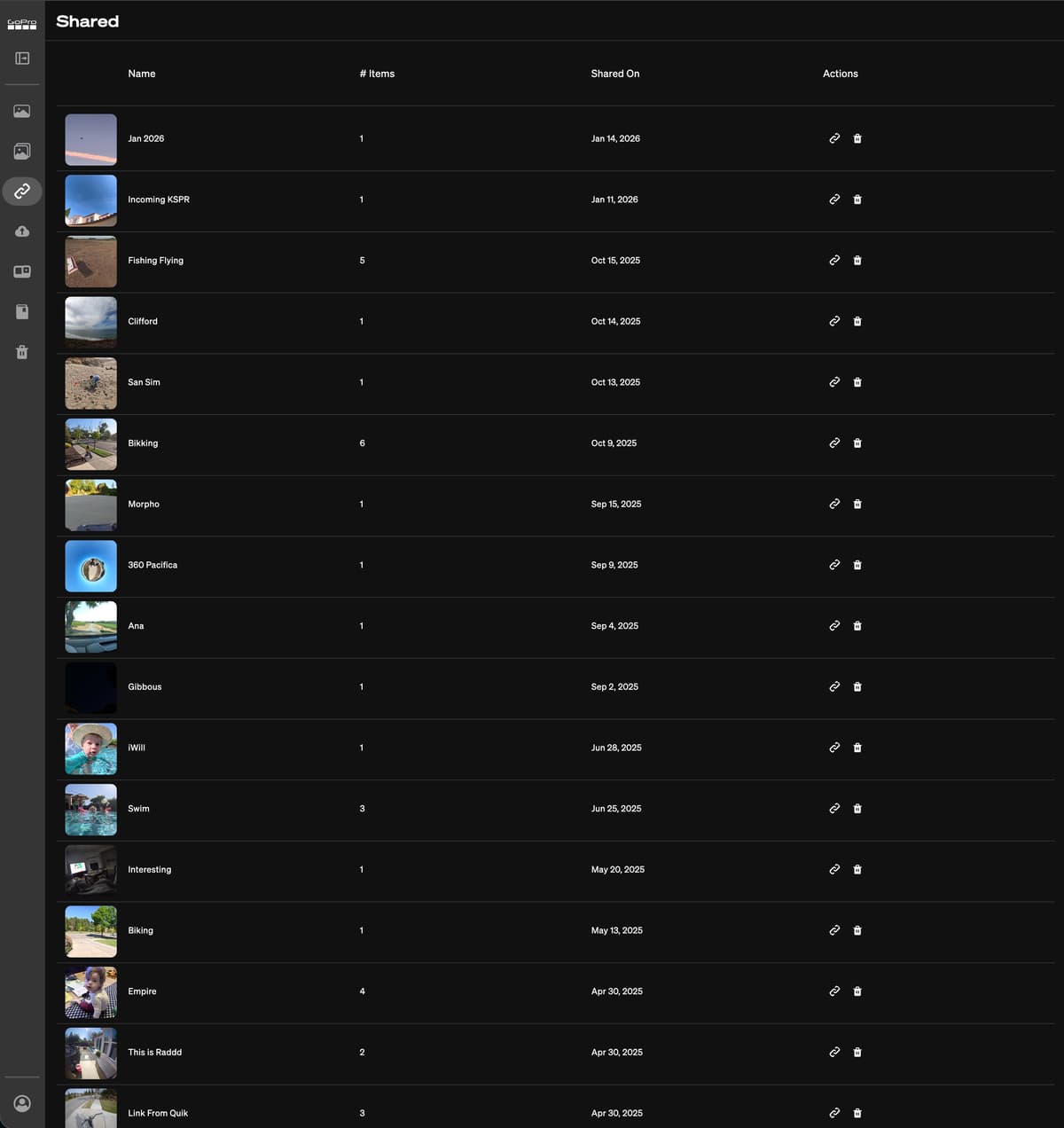Viewport: 1064px width, 1128px height.
Task: Delete the Bikking share
Action: pyautogui.click(x=857, y=443)
